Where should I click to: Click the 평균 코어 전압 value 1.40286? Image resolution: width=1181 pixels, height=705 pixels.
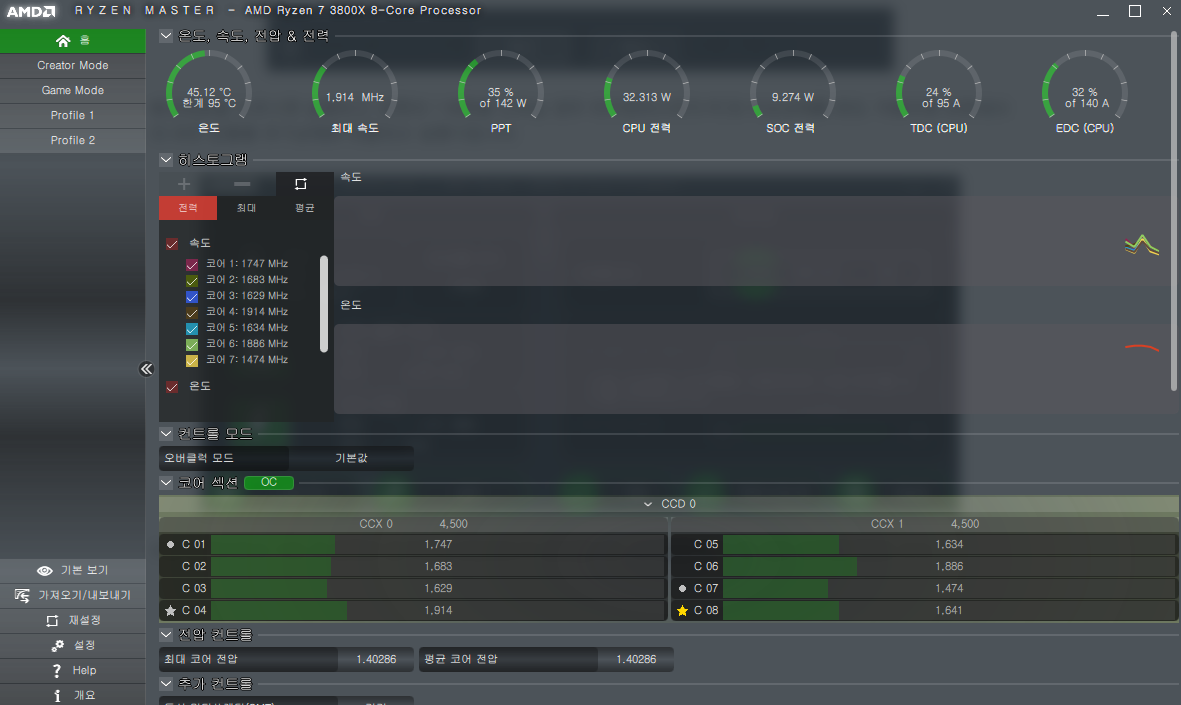[636, 659]
